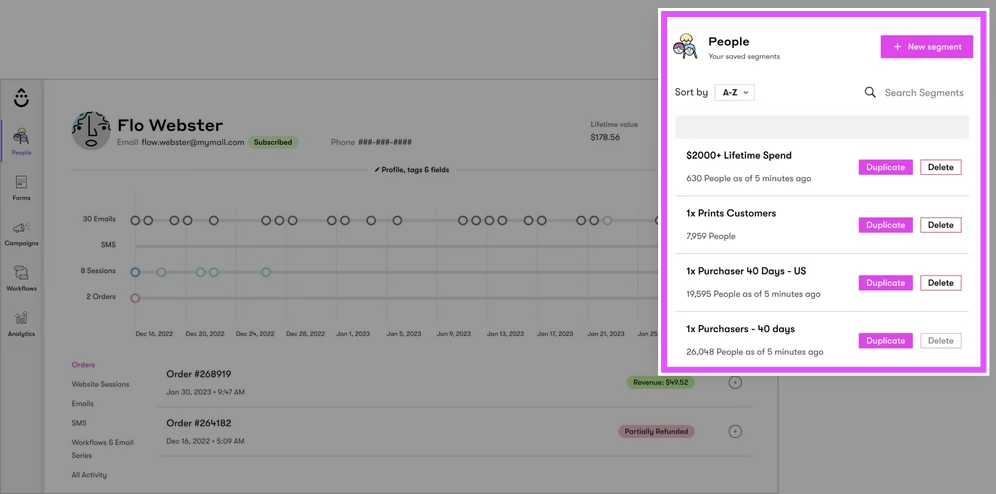Image resolution: width=996 pixels, height=494 pixels.
Task: Click the Search Segments input field
Action: pyautogui.click(x=924, y=93)
